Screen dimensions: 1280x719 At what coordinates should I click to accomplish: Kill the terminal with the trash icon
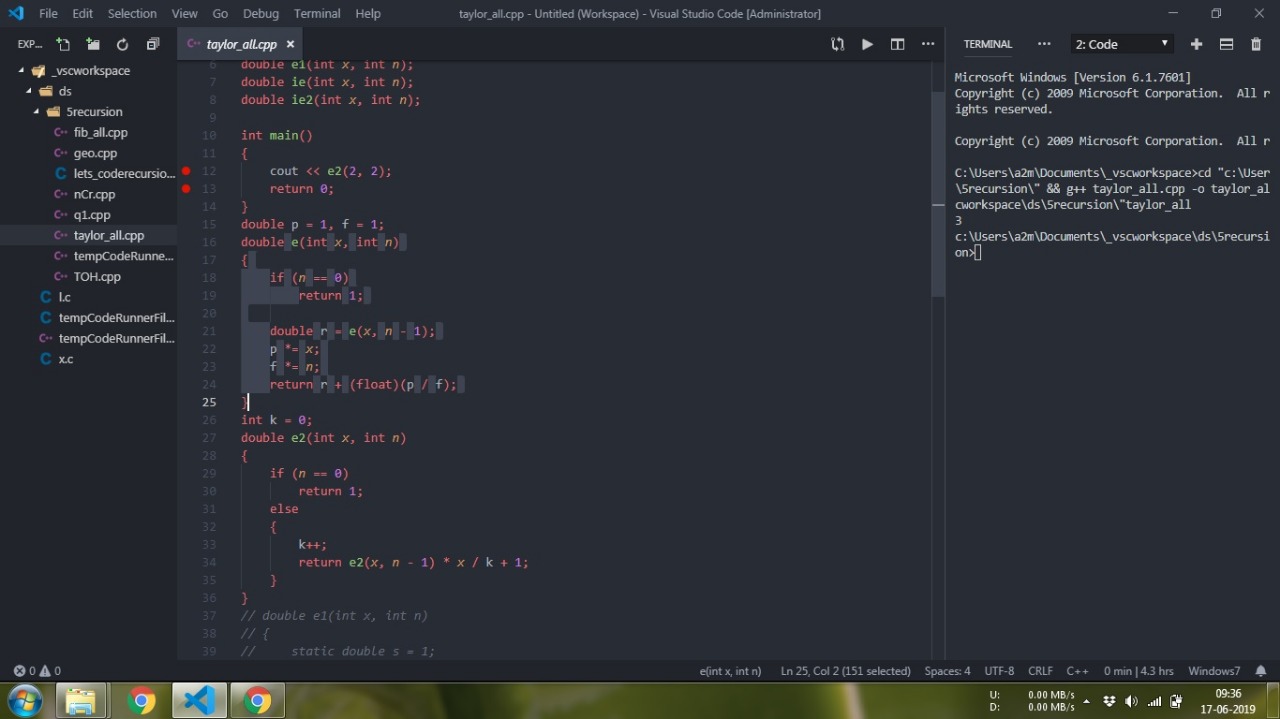1257,44
